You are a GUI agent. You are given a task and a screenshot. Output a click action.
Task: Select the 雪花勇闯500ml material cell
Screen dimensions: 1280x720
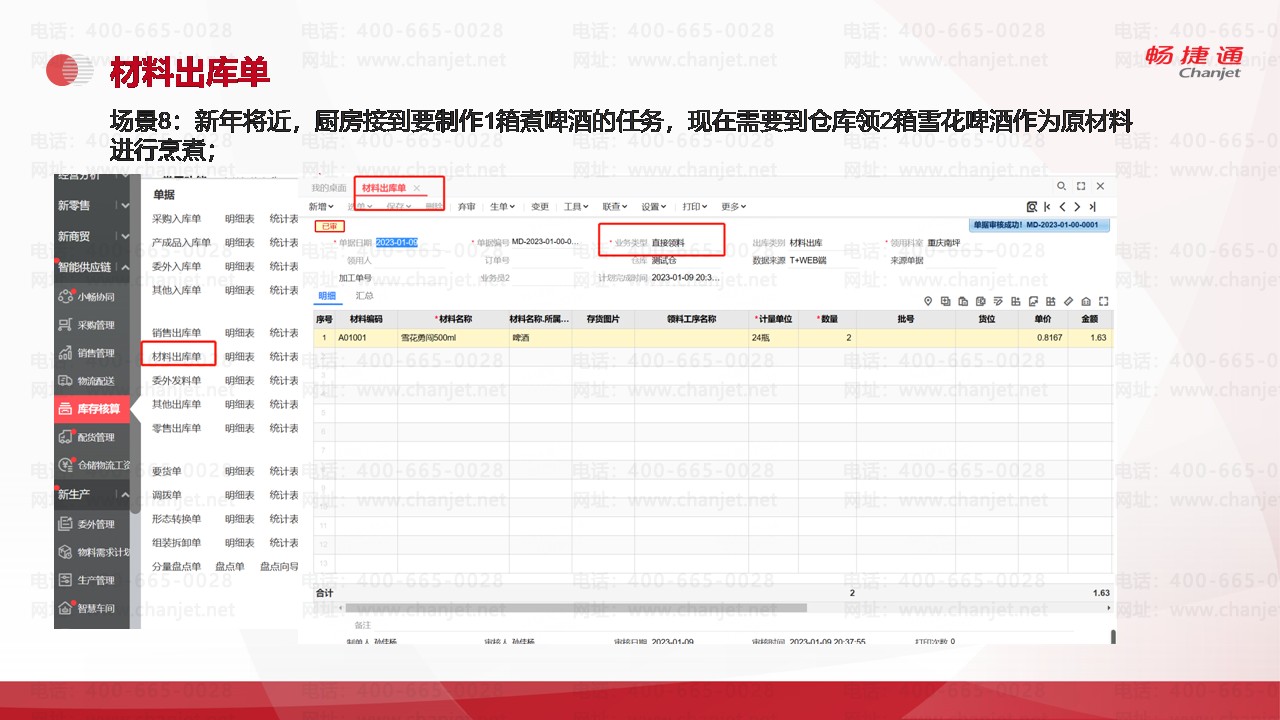[x=453, y=338]
